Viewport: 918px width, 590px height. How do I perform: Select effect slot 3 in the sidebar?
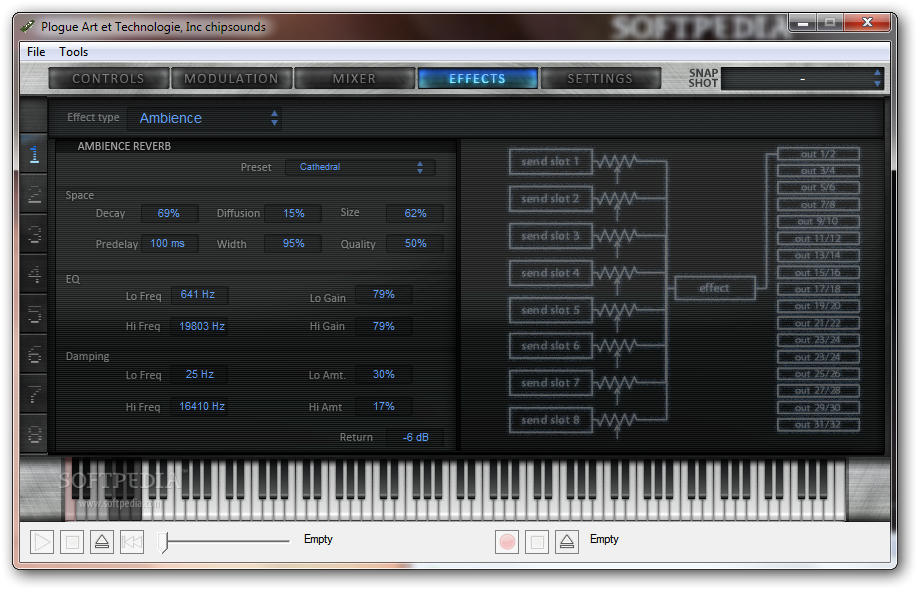[x=34, y=234]
